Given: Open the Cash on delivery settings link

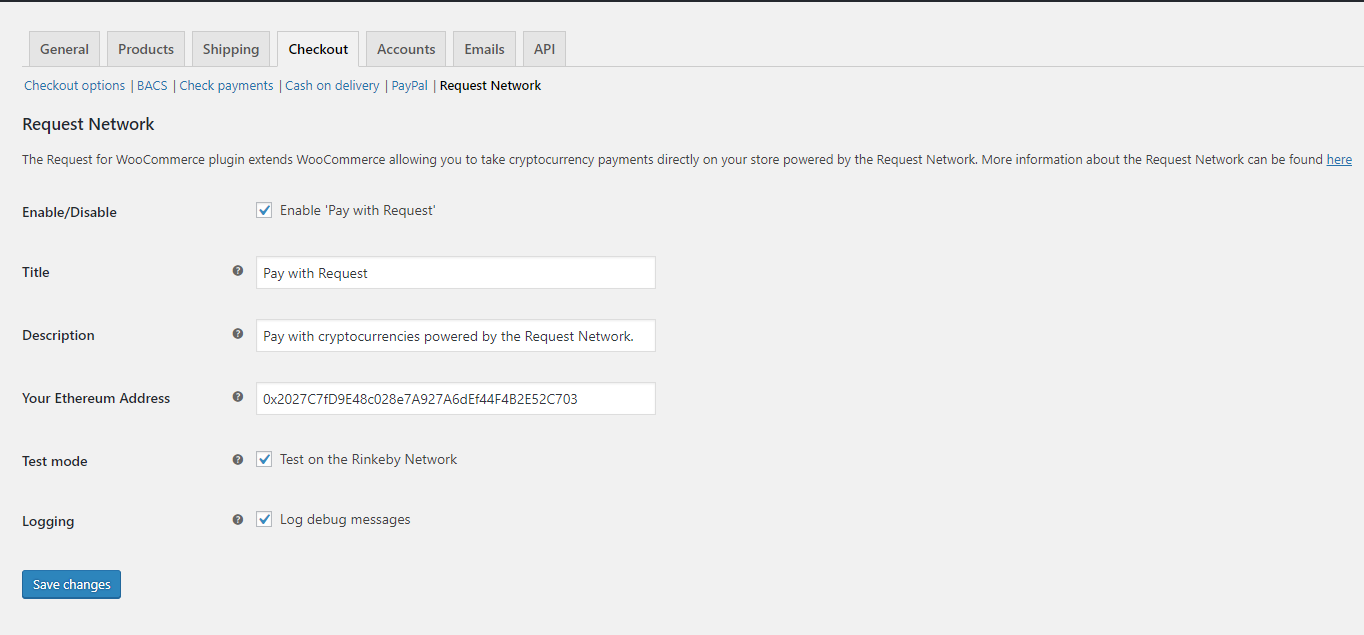Looking at the screenshot, I should tap(332, 86).
